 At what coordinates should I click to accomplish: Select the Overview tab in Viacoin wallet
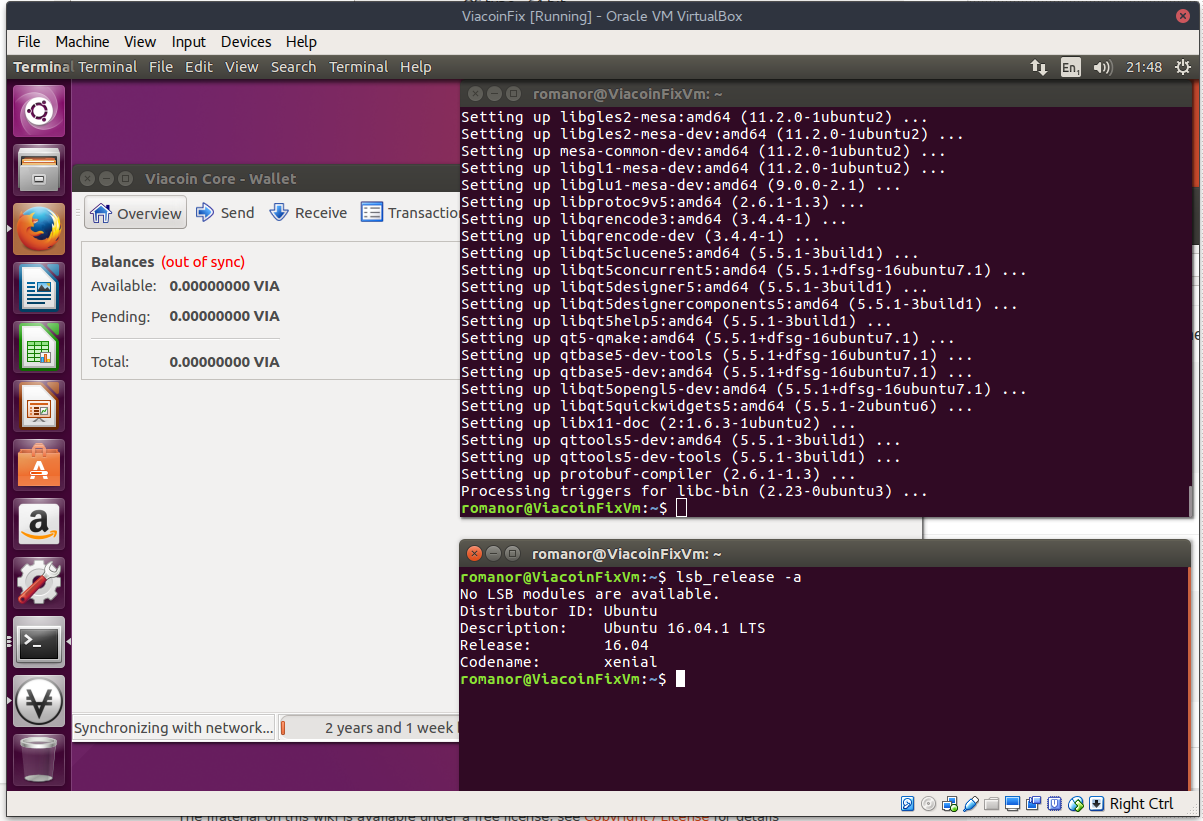pyautogui.click(x=136, y=213)
